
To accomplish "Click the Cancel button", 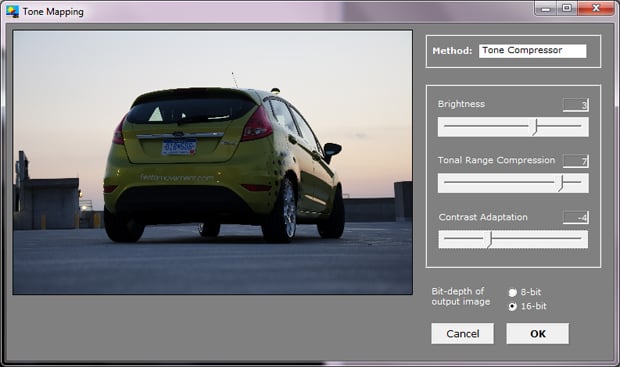I will [462, 333].
